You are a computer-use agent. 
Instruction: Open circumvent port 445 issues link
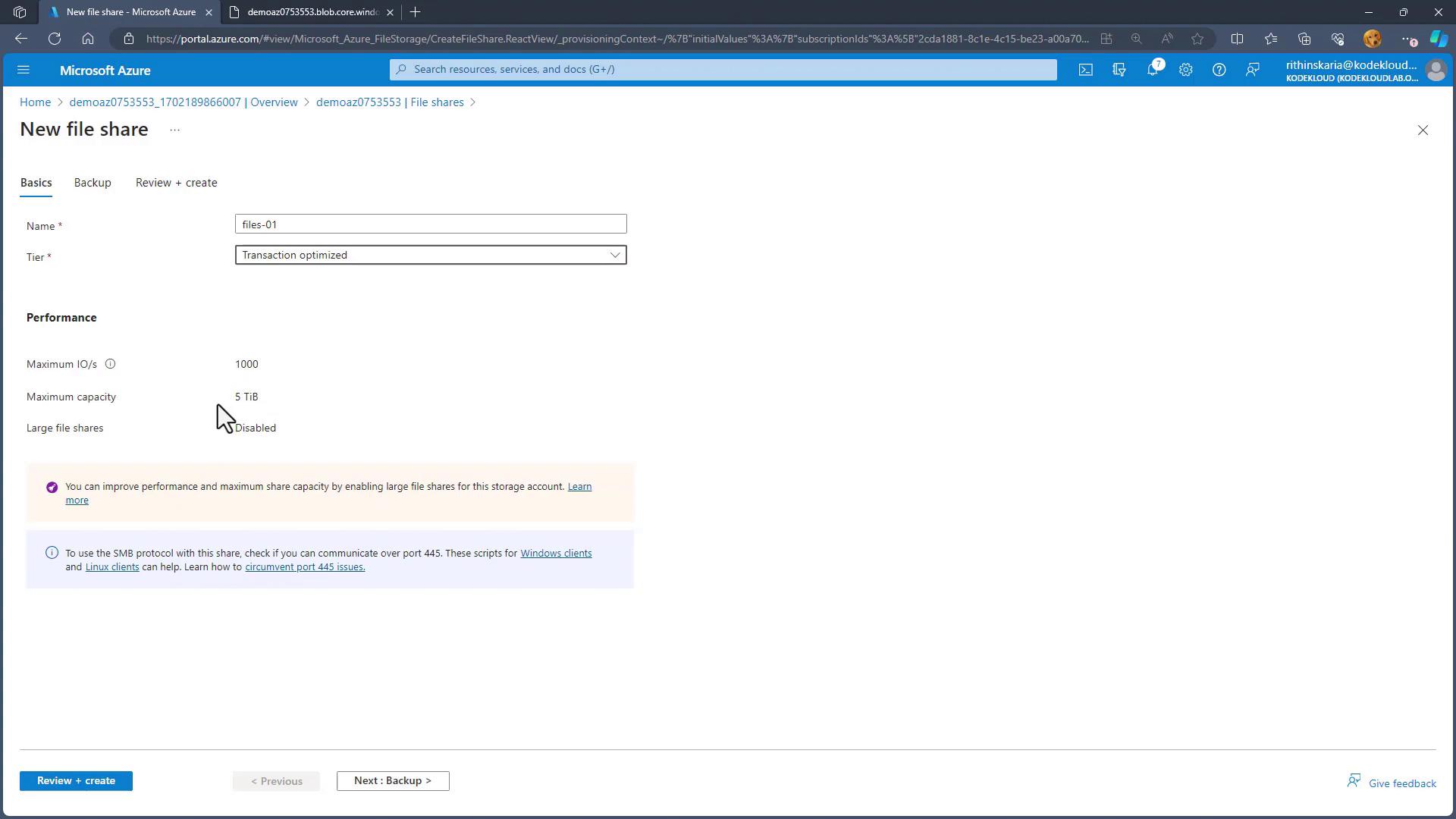coord(305,567)
